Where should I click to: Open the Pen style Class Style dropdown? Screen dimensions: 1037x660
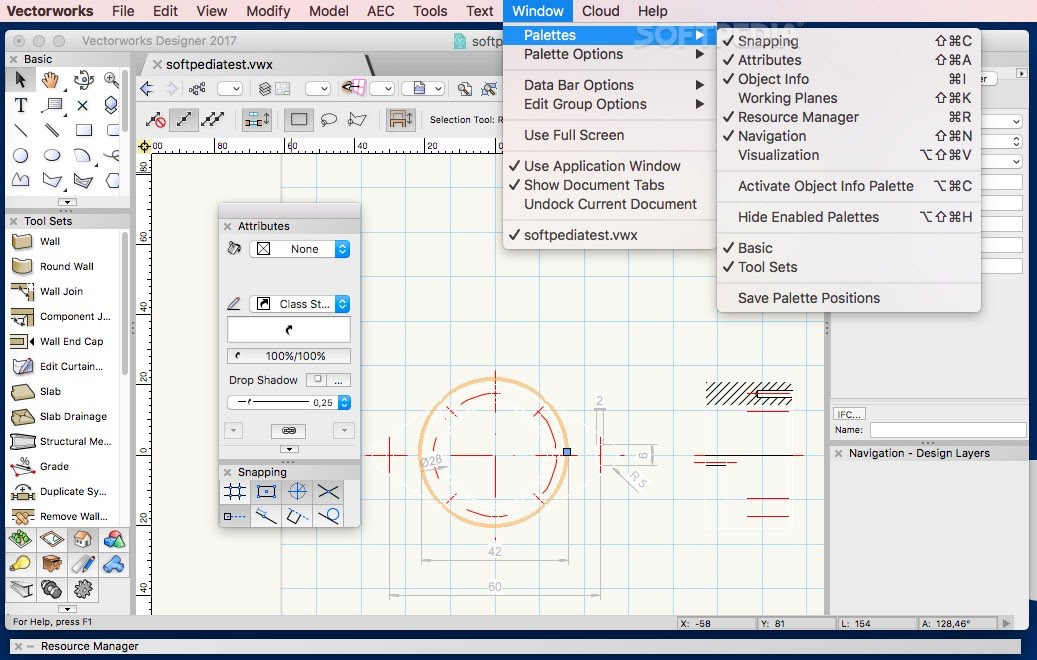(x=300, y=304)
